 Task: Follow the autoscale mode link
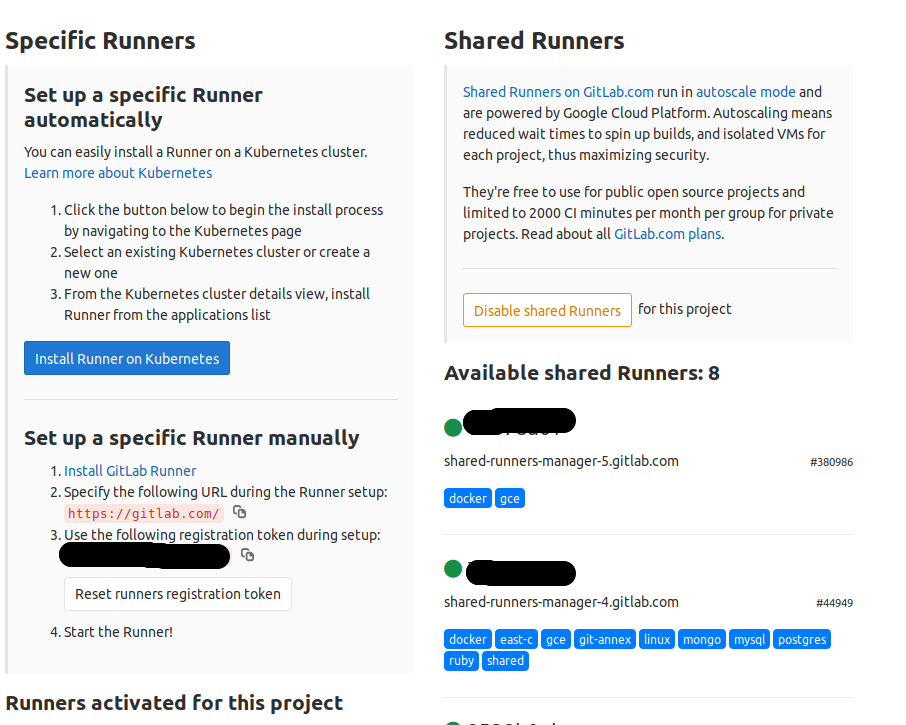point(746,92)
